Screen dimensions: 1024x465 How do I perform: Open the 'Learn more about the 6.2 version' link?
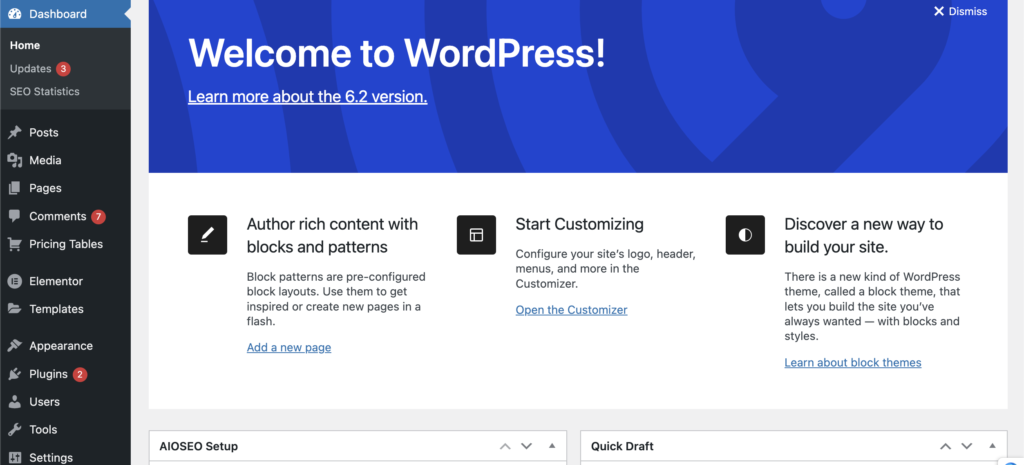307,97
